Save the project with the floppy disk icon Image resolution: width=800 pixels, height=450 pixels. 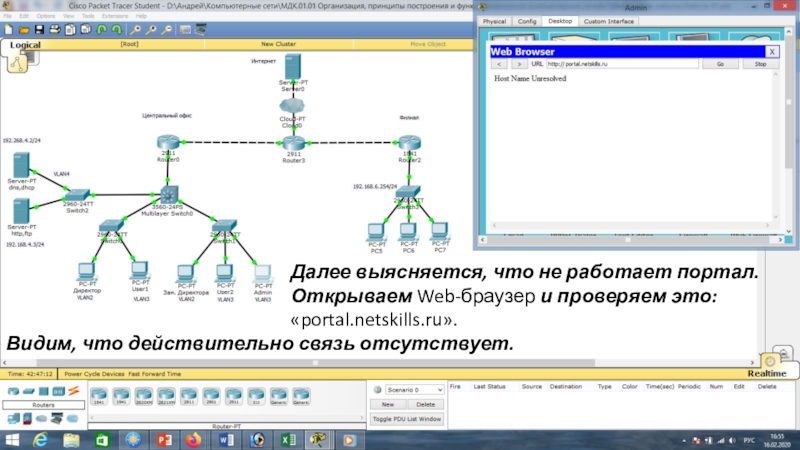pos(39,30)
